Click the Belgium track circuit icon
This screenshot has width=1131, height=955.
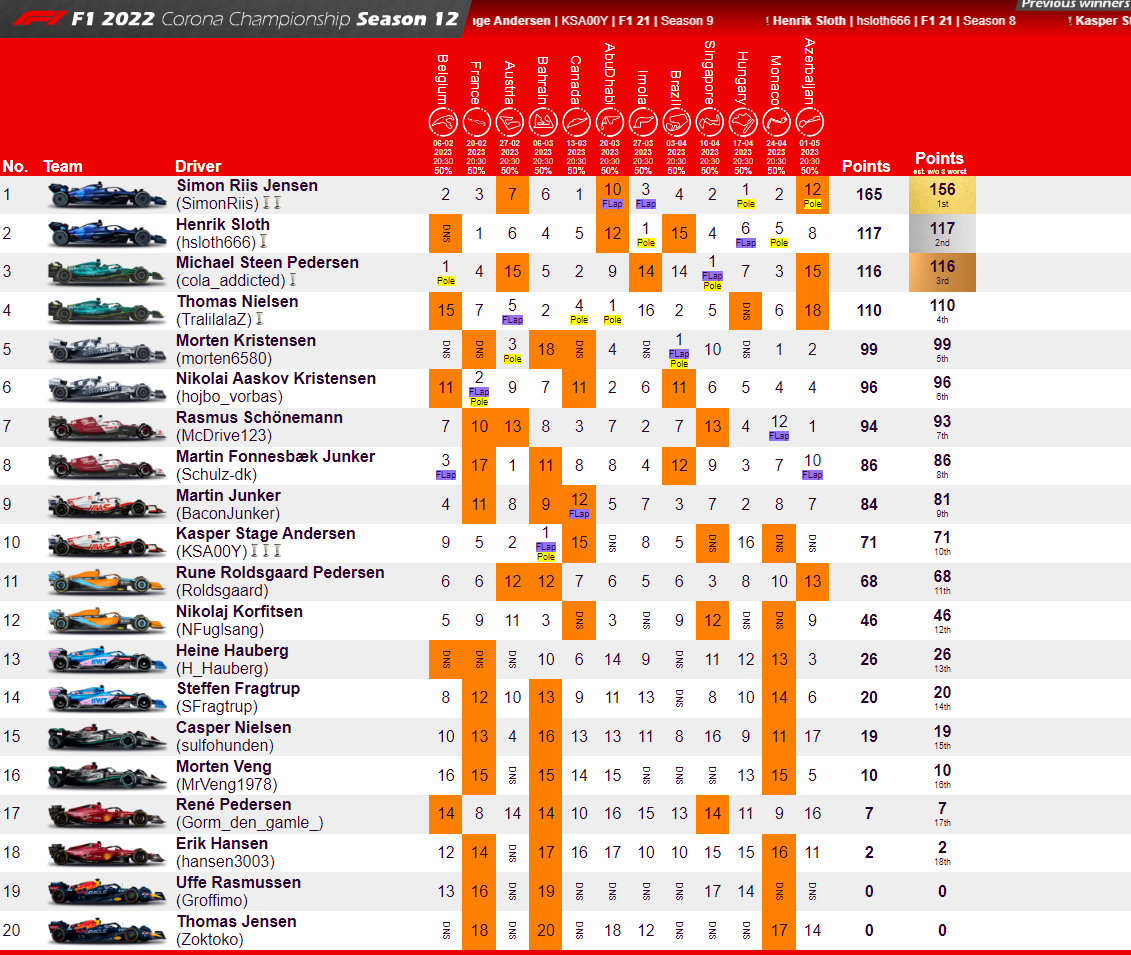click(443, 123)
